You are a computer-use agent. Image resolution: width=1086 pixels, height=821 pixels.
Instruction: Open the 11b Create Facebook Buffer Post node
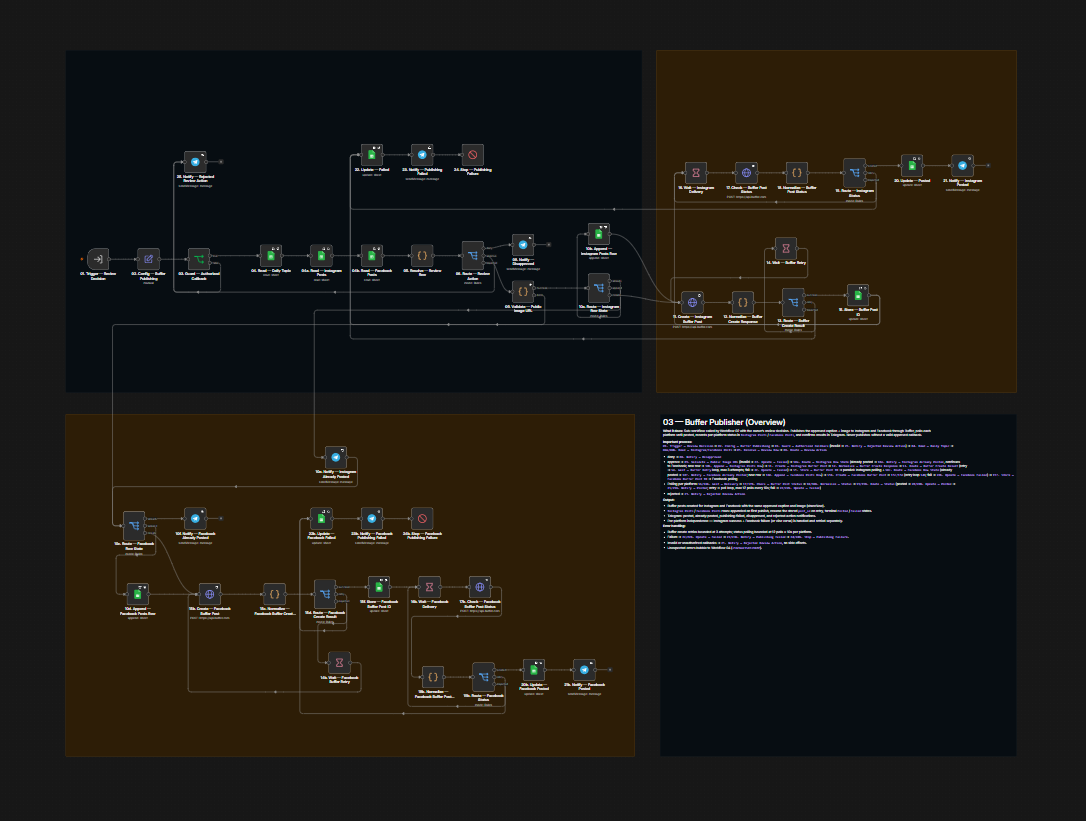[209, 594]
